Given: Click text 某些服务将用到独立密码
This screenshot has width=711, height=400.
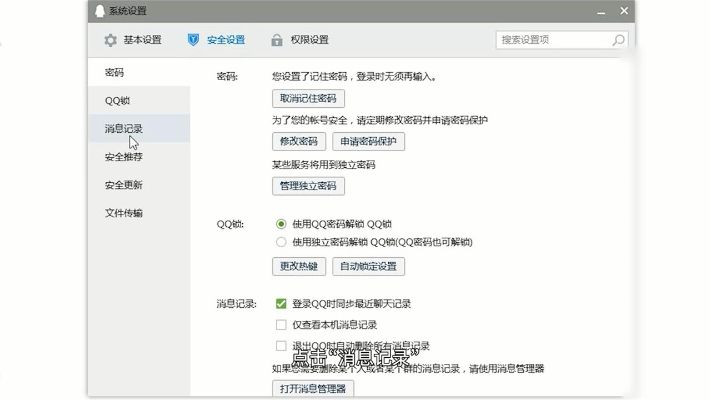Looking at the screenshot, I should click(x=324, y=165).
